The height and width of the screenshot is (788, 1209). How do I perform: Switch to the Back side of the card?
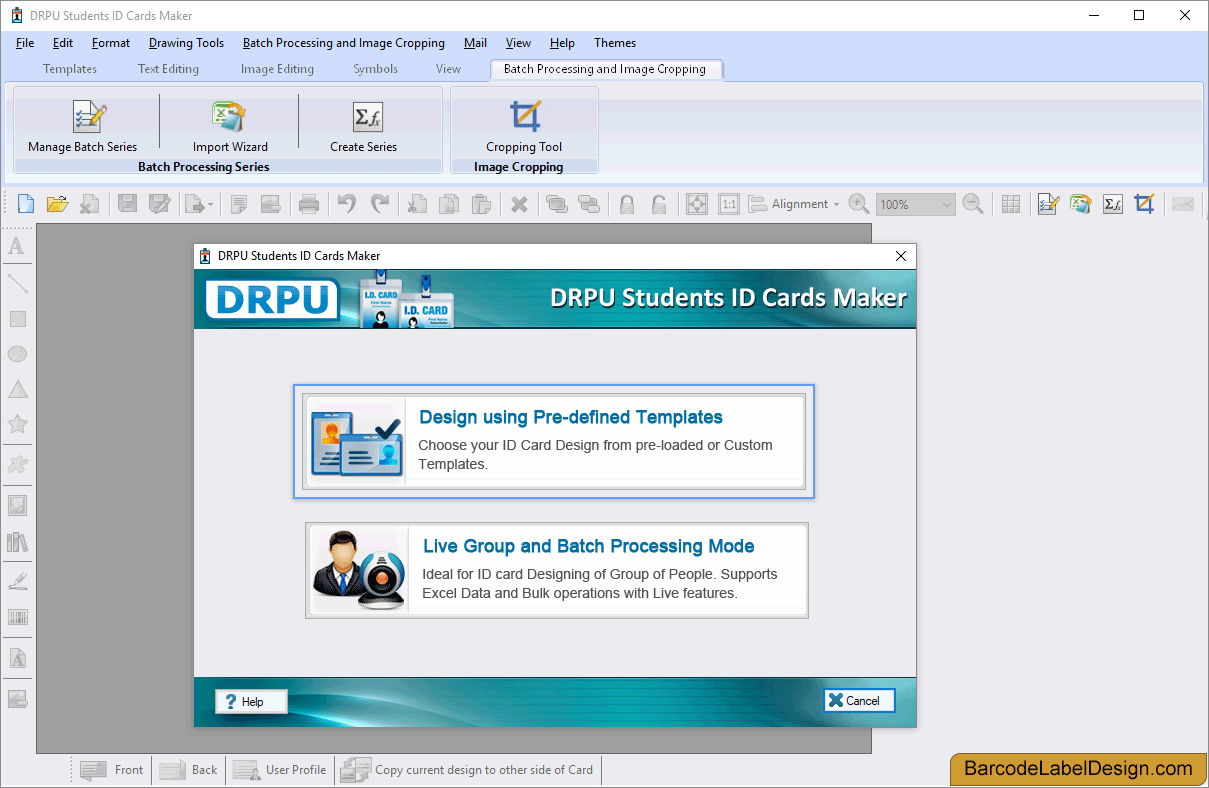pos(188,769)
